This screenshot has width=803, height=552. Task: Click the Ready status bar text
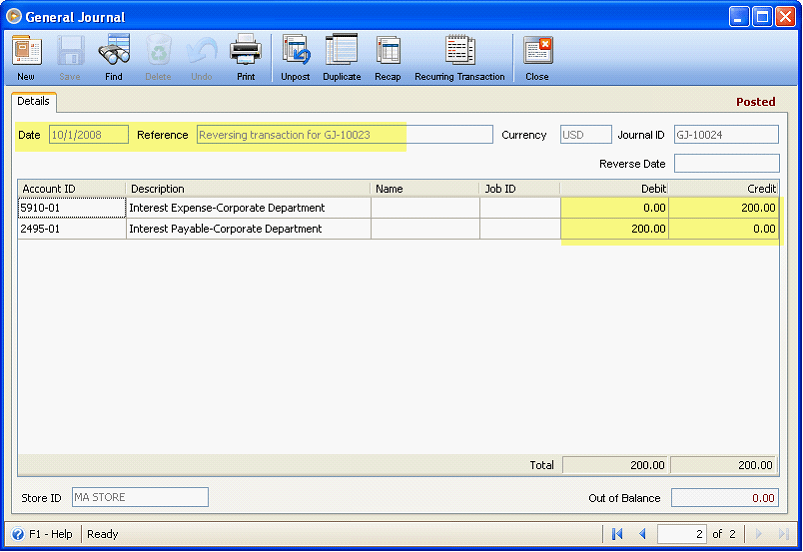click(x=102, y=534)
